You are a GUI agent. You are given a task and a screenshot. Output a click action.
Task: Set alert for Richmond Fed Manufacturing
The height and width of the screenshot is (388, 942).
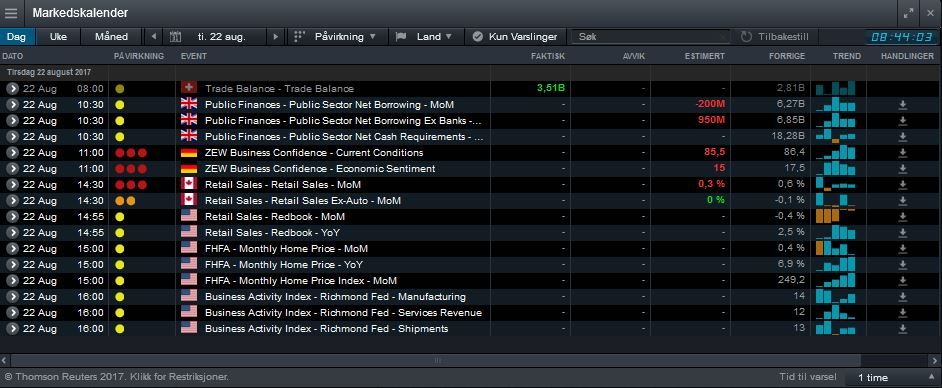tap(902, 297)
